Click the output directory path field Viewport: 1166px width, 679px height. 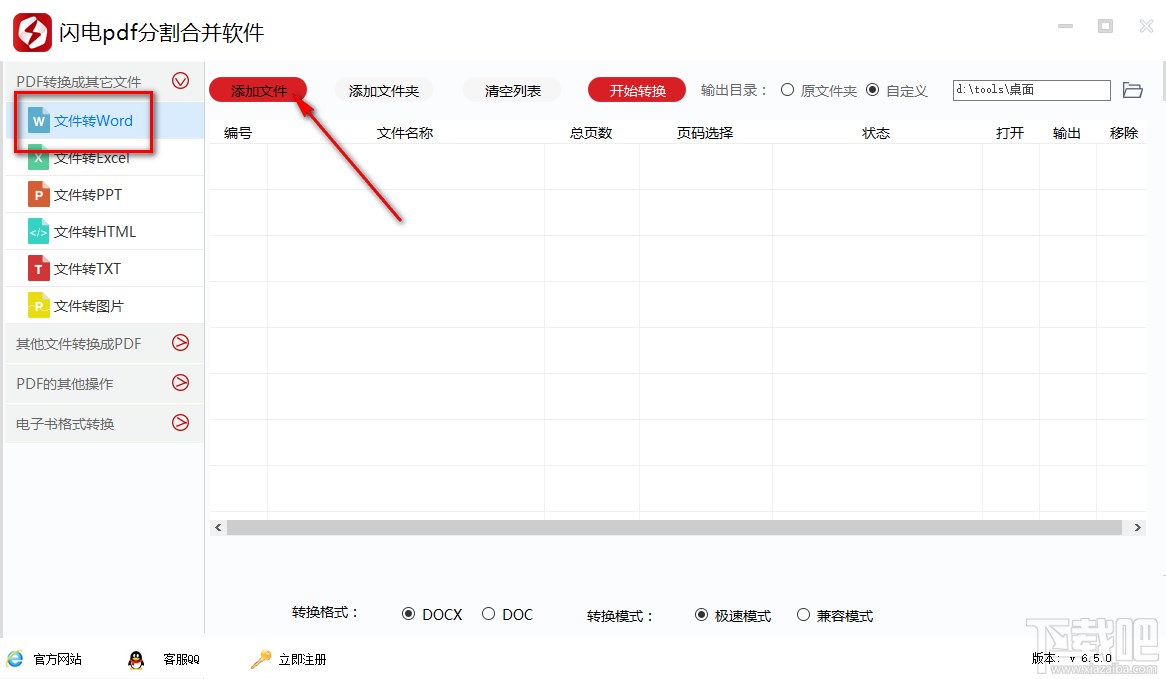click(1030, 90)
